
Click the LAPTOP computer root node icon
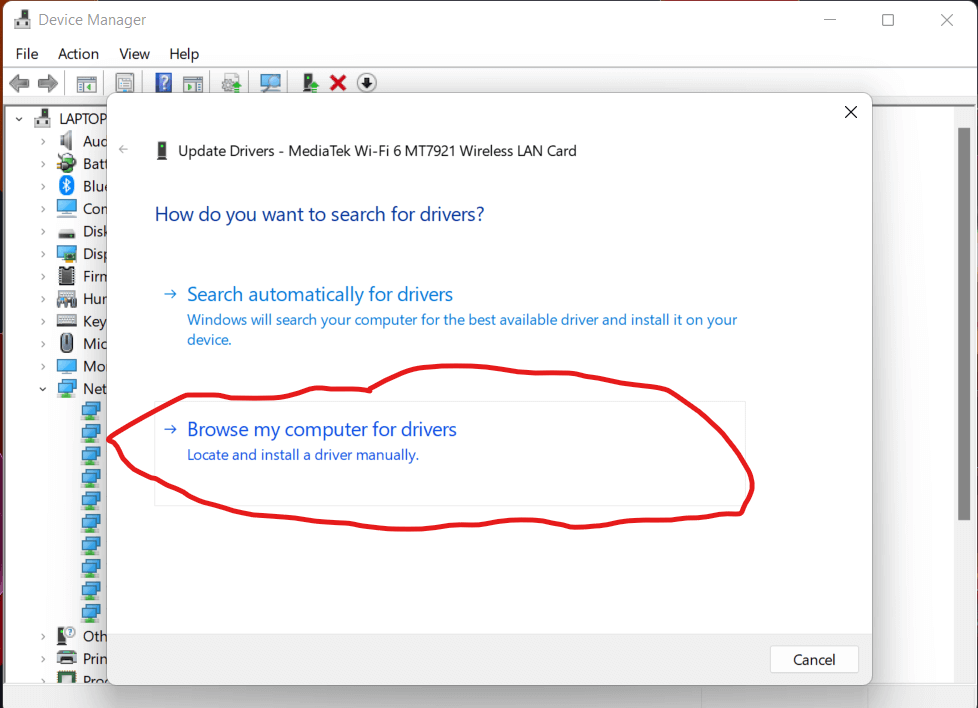tap(43, 118)
